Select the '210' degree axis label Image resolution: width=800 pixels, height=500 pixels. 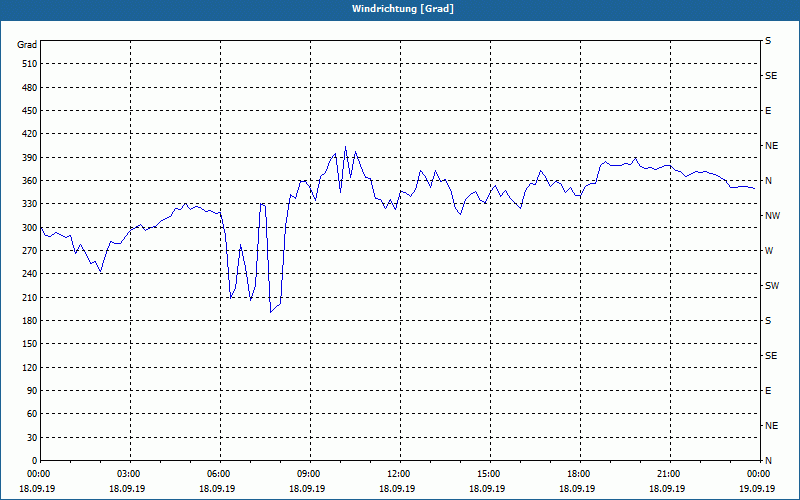[x=30, y=297]
